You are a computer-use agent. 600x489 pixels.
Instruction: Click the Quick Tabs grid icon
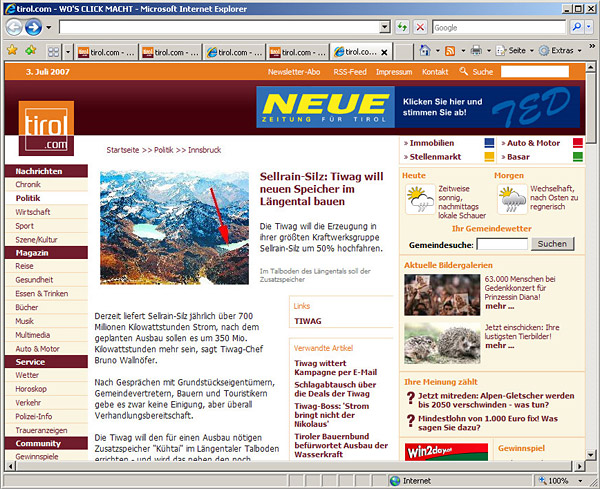[x=54, y=51]
